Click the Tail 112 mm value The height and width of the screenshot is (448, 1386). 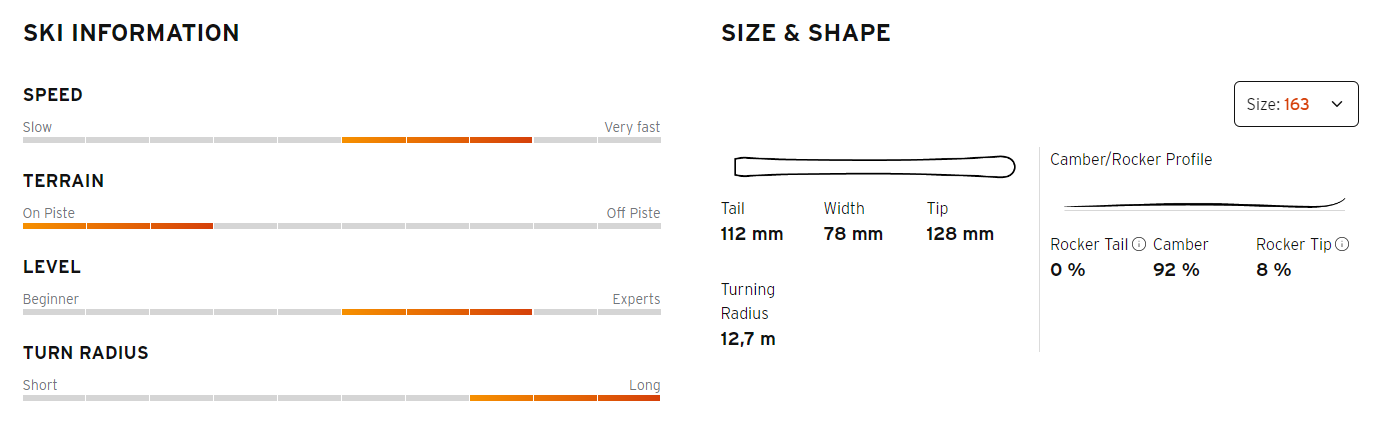[x=752, y=234]
